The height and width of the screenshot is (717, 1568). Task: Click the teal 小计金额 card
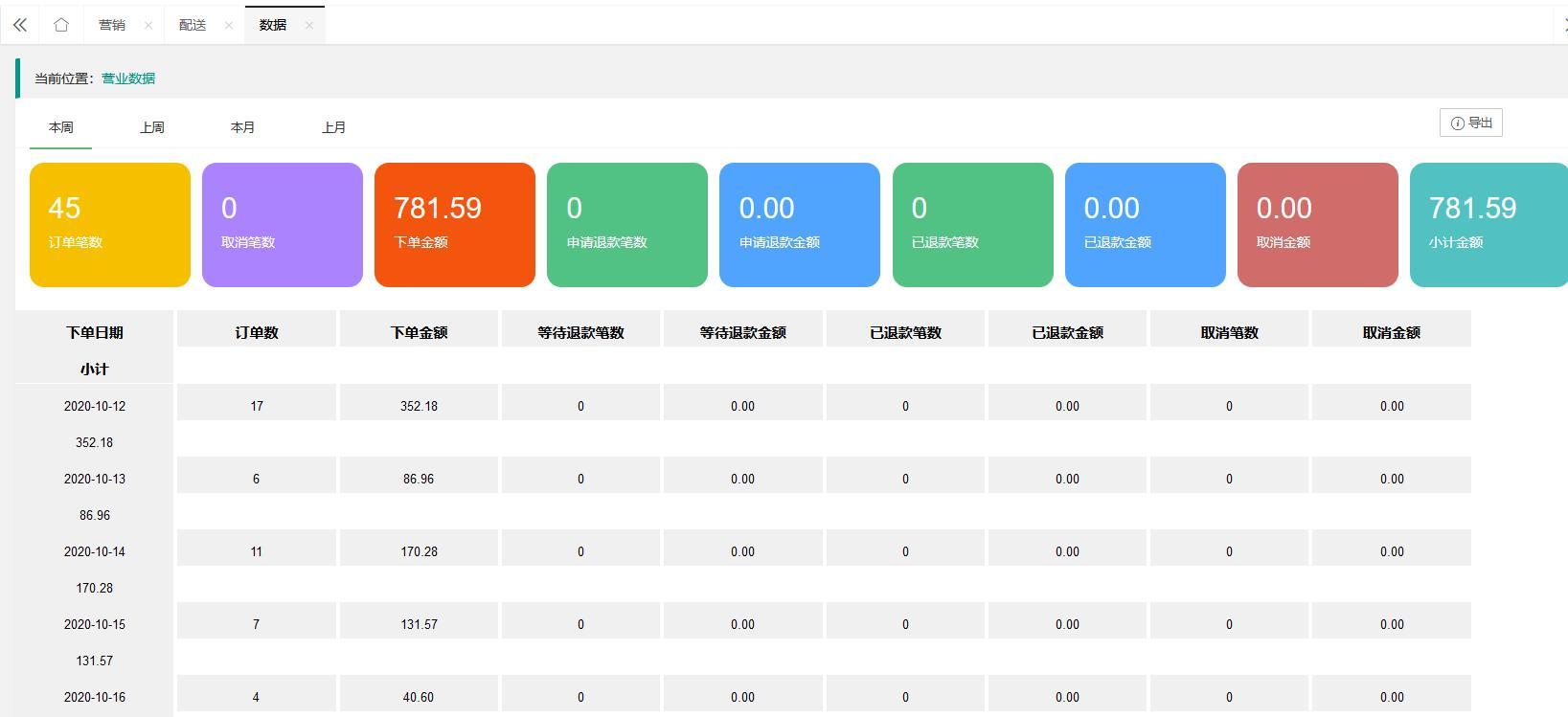point(1488,225)
